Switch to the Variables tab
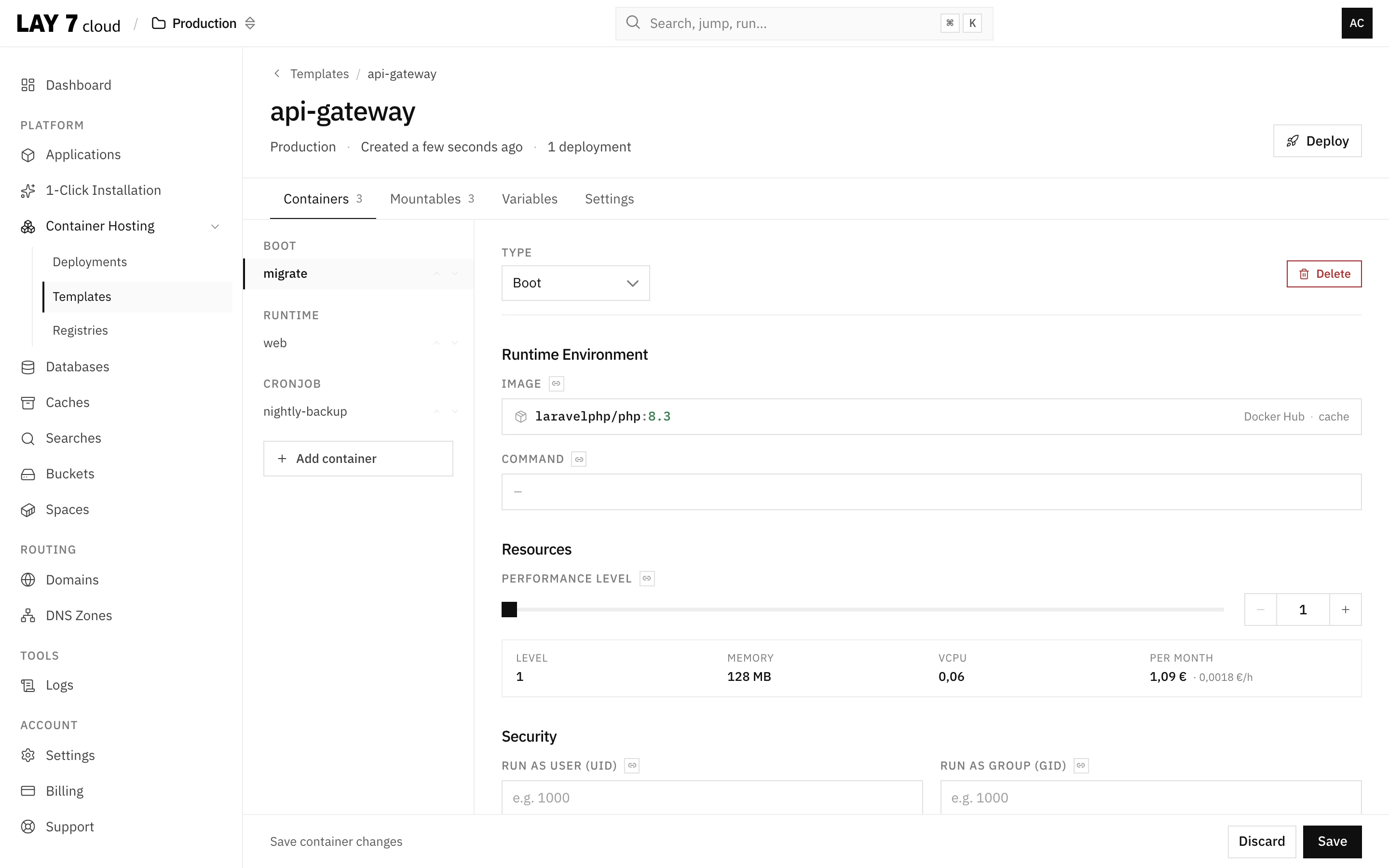The width and height of the screenshot is (1389, 868). (529, 199)
